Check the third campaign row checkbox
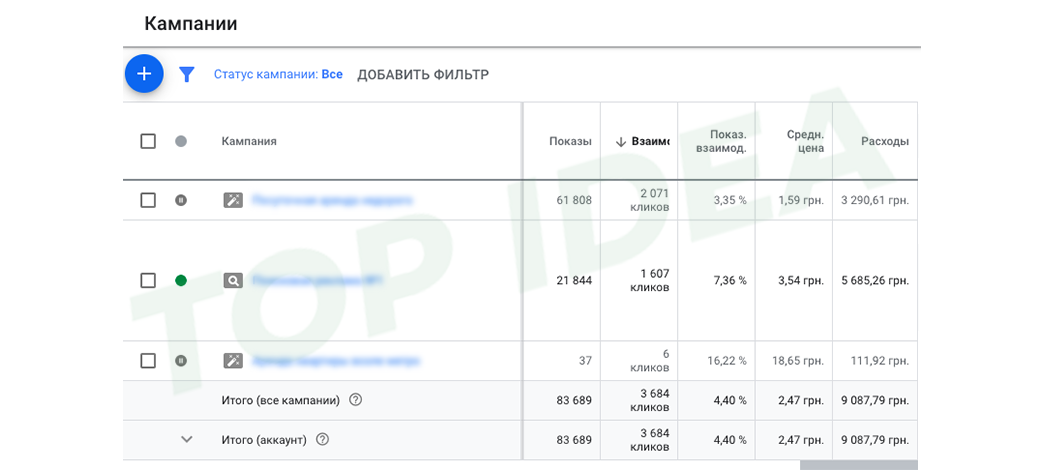 pyautogui.click(x=148, y=360)
